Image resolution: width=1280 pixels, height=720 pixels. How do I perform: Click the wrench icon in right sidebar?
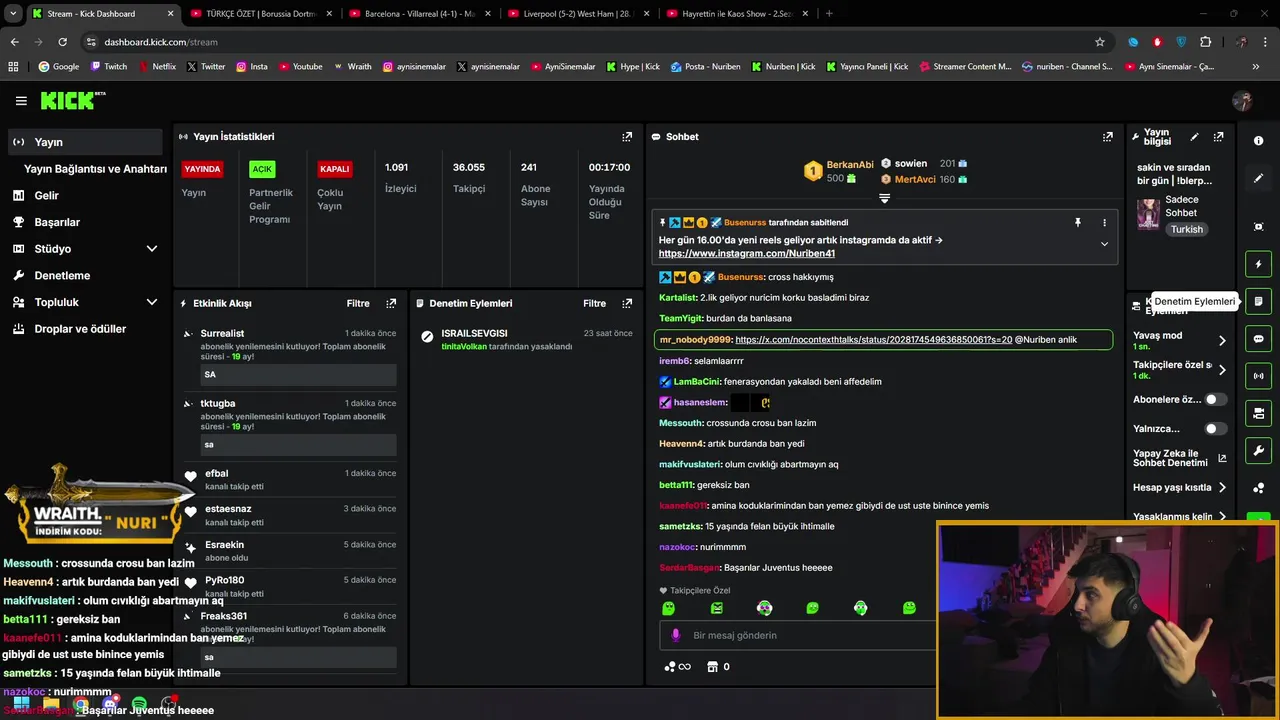(1258, 450)
